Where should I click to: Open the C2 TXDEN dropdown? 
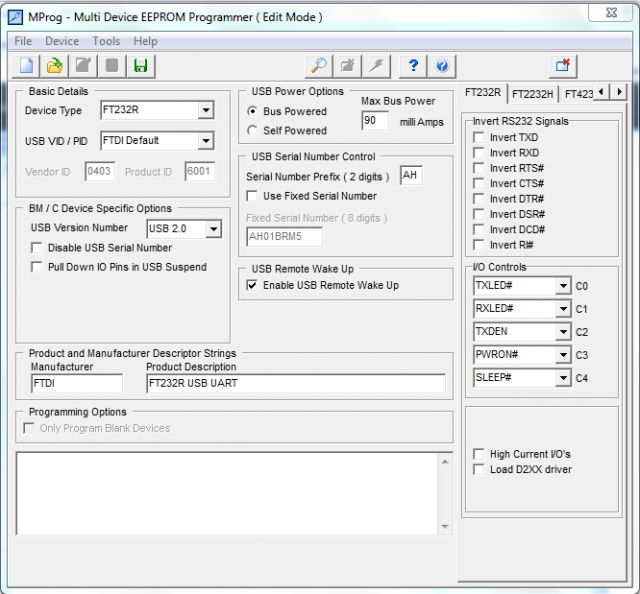pos(563,331)
